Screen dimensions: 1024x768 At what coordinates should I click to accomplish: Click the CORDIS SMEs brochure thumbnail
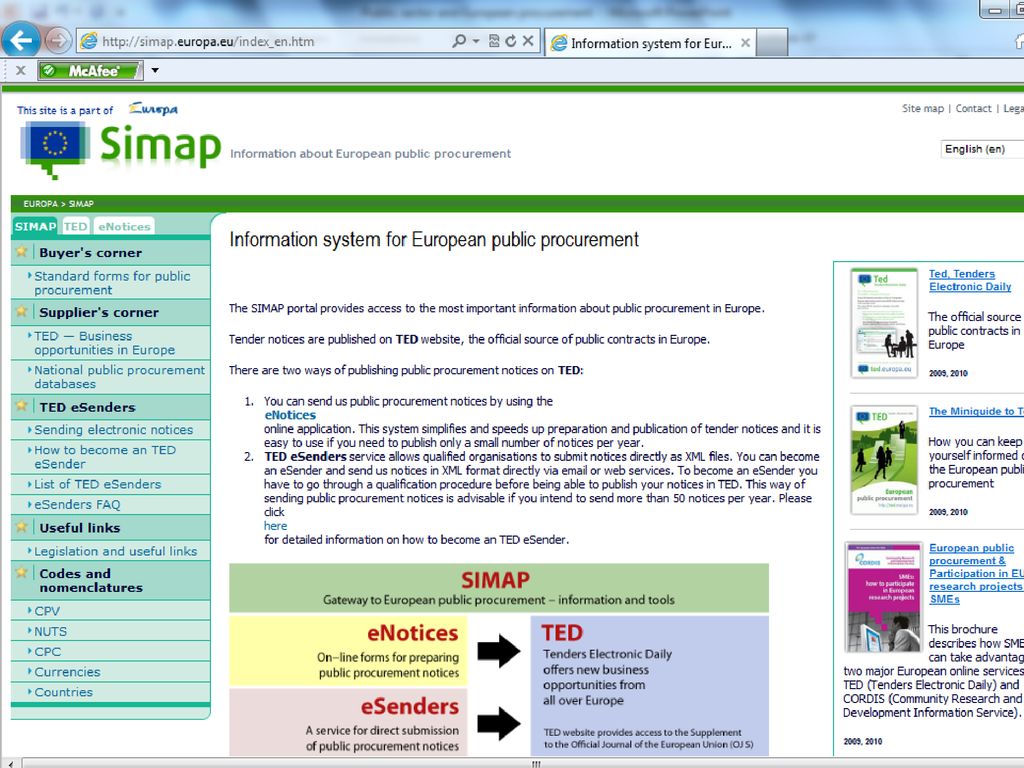pos(883,597)
